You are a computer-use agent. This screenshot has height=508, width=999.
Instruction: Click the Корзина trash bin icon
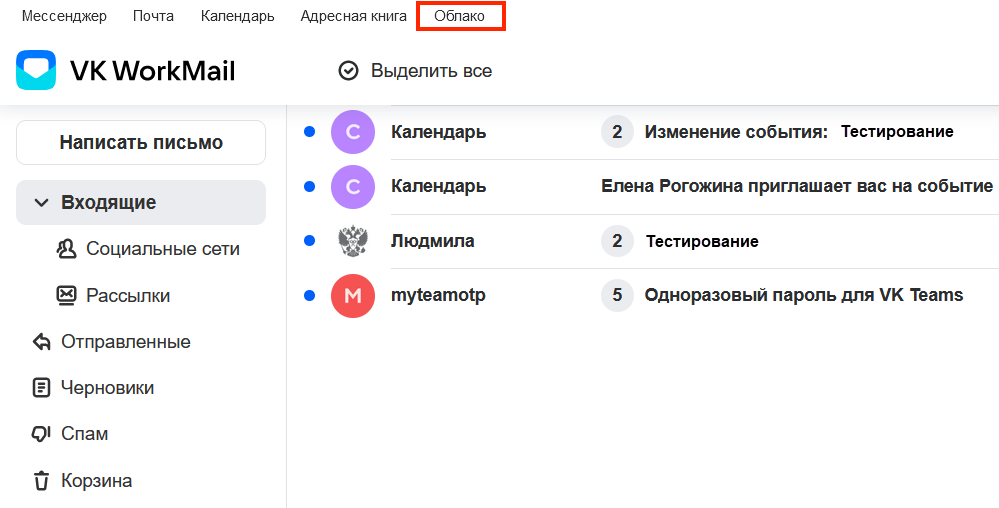[x=41, y=481]
